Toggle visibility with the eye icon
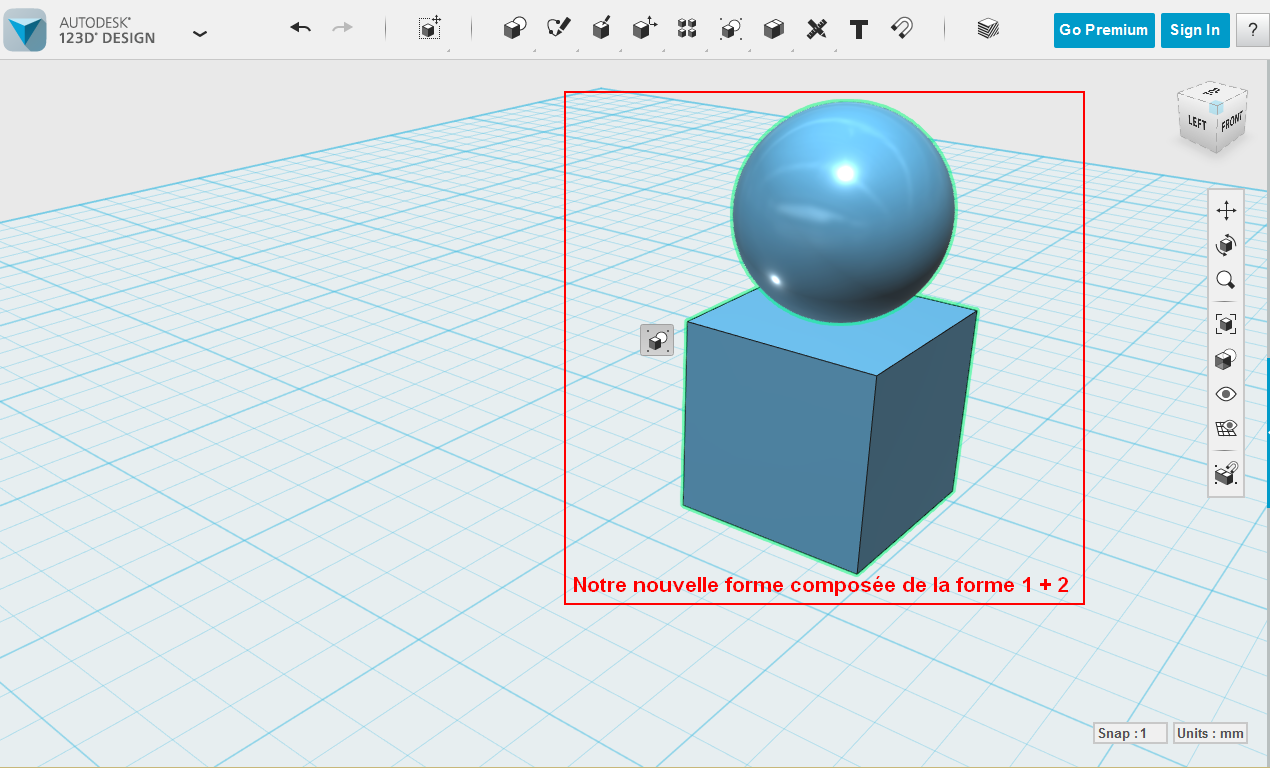Image resolution: width=1270 pixels, height=768 pixels. (x=1226, y=394)
